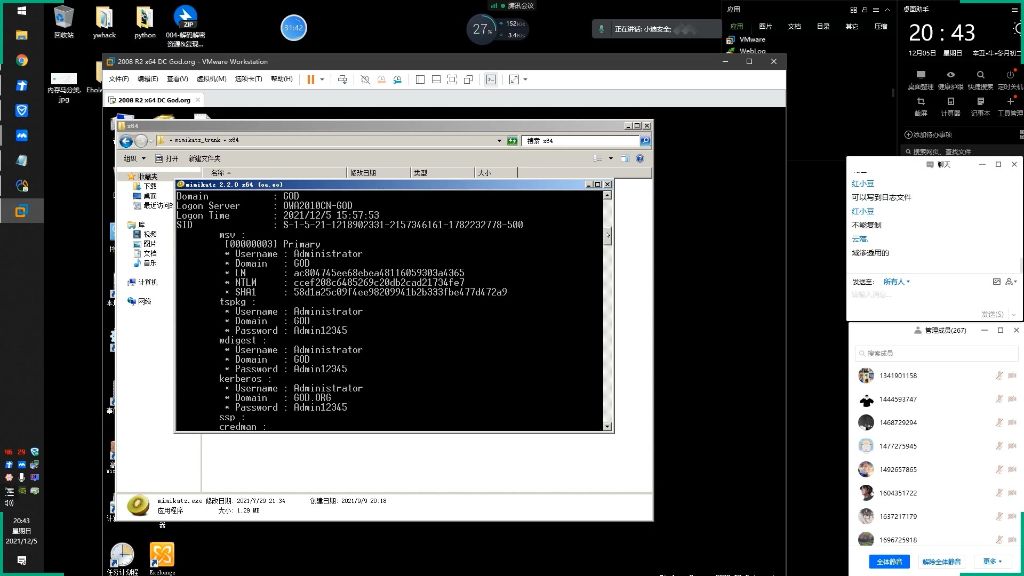This screenshot has height=576, width=1024.
Task: Click the 修改日期 column header
Action: coord(379,172)
